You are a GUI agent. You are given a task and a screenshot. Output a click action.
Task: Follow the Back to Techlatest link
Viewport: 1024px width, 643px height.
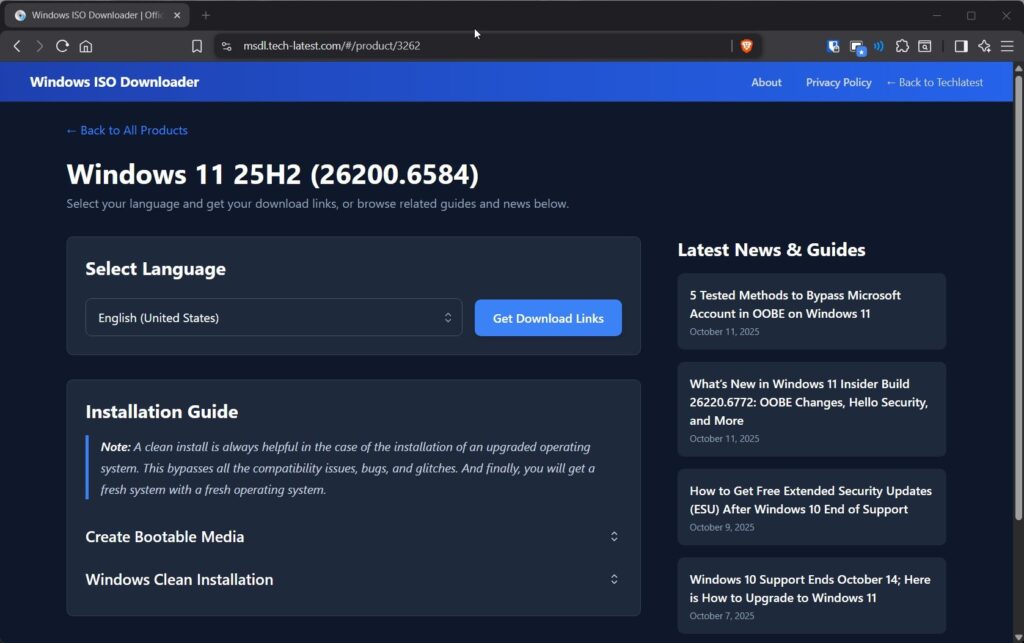(x=935, y=82)
